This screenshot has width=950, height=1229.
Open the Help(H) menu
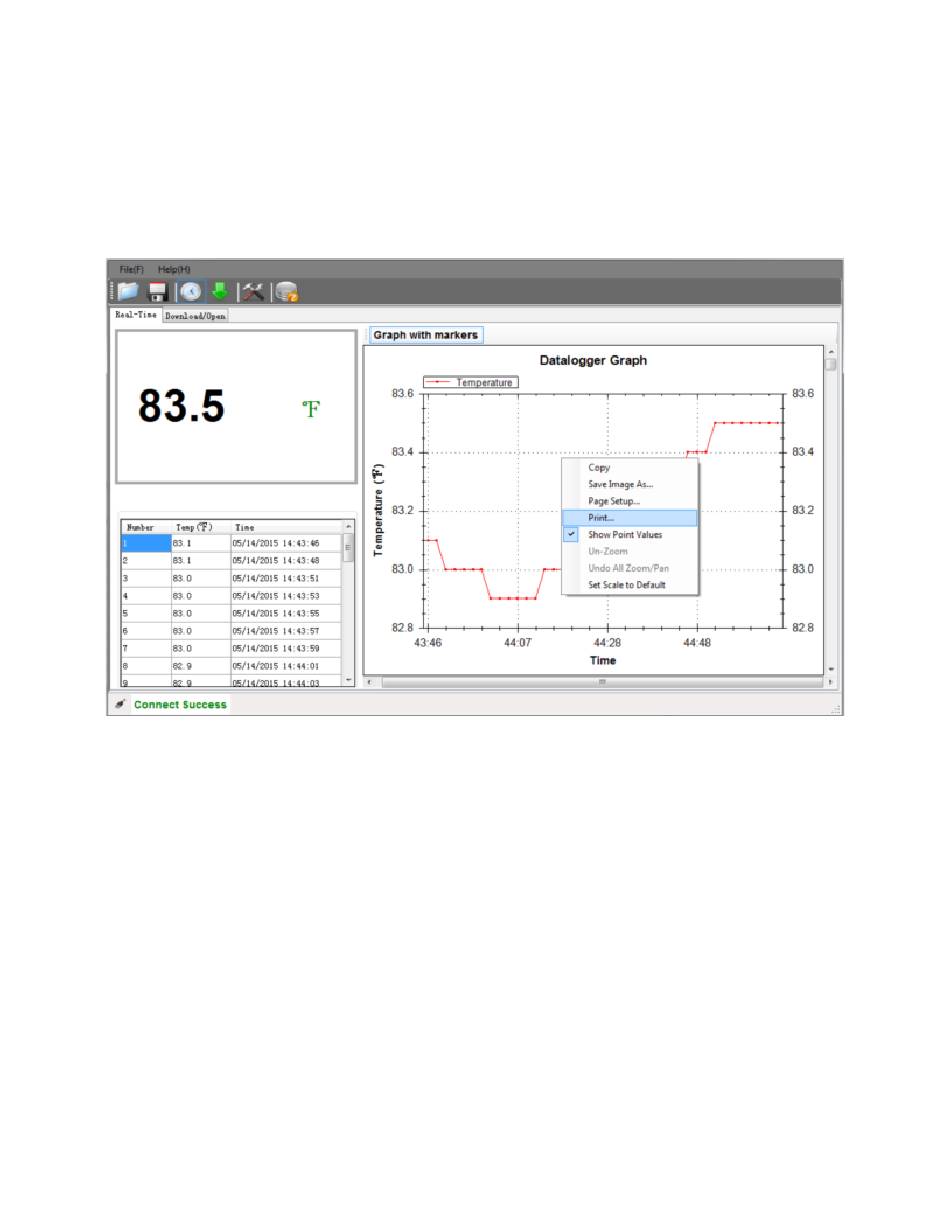174,269
